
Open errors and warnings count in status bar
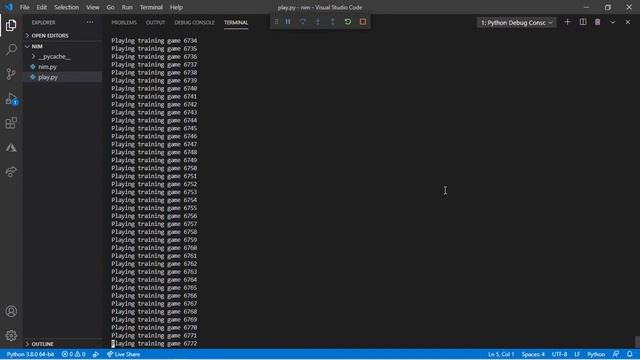click(73, 354)
